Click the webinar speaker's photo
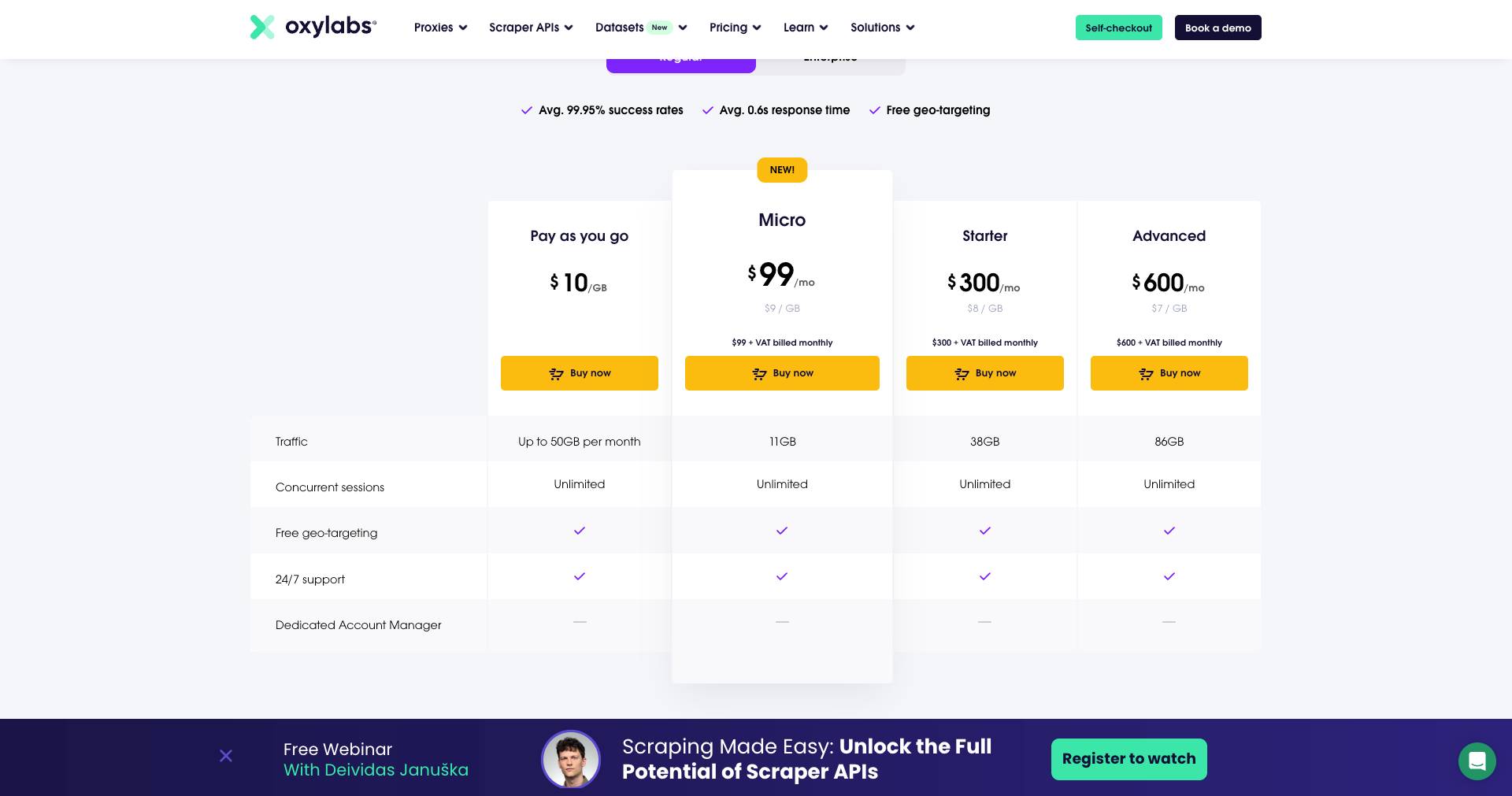 [x=570, y=759]
